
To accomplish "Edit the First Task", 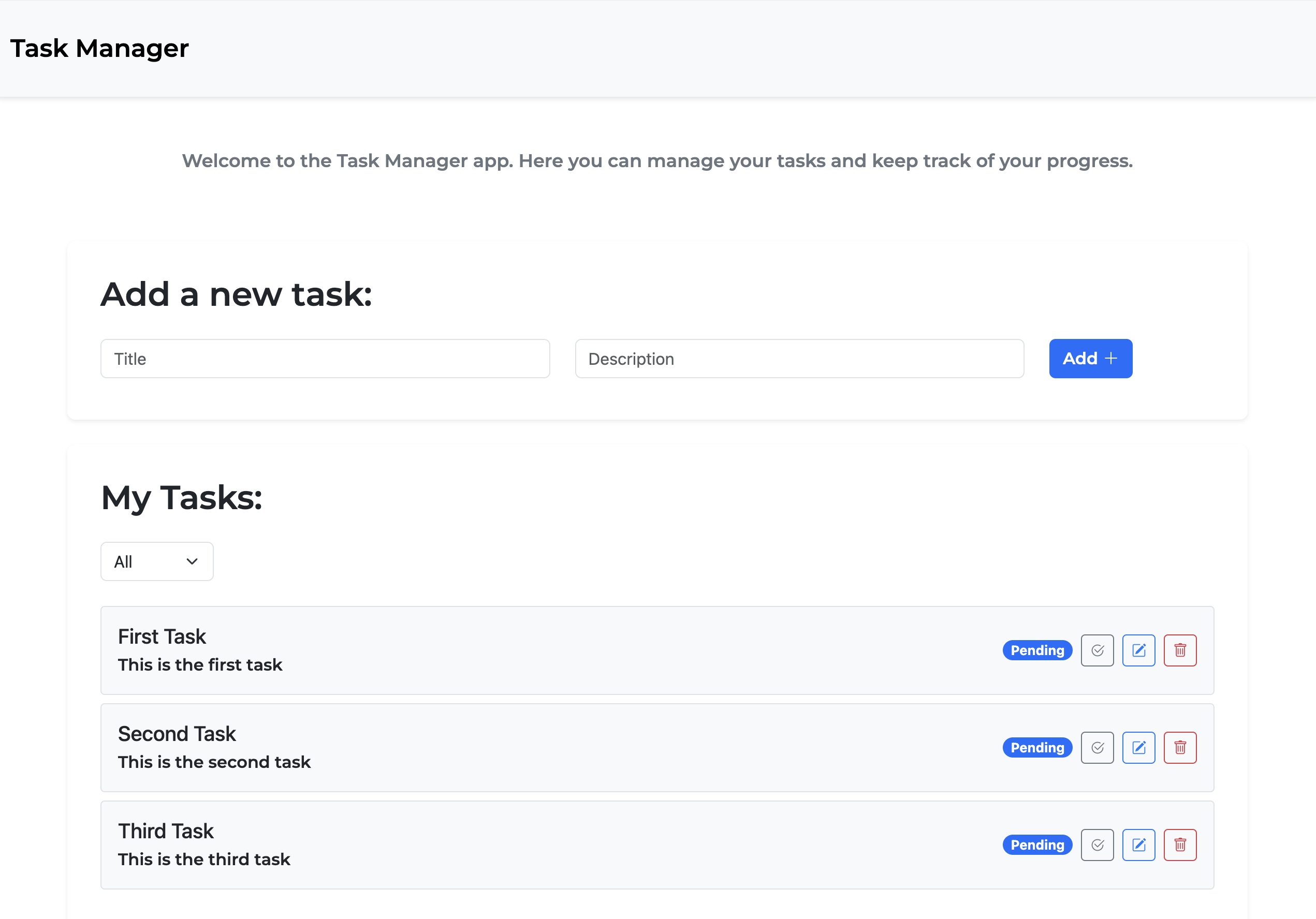I will (1138, 650).
